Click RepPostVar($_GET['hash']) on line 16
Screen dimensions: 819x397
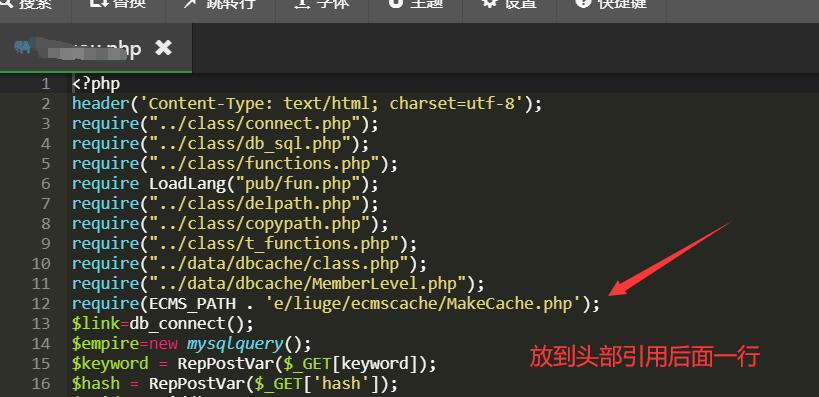[x=268, y=383]
